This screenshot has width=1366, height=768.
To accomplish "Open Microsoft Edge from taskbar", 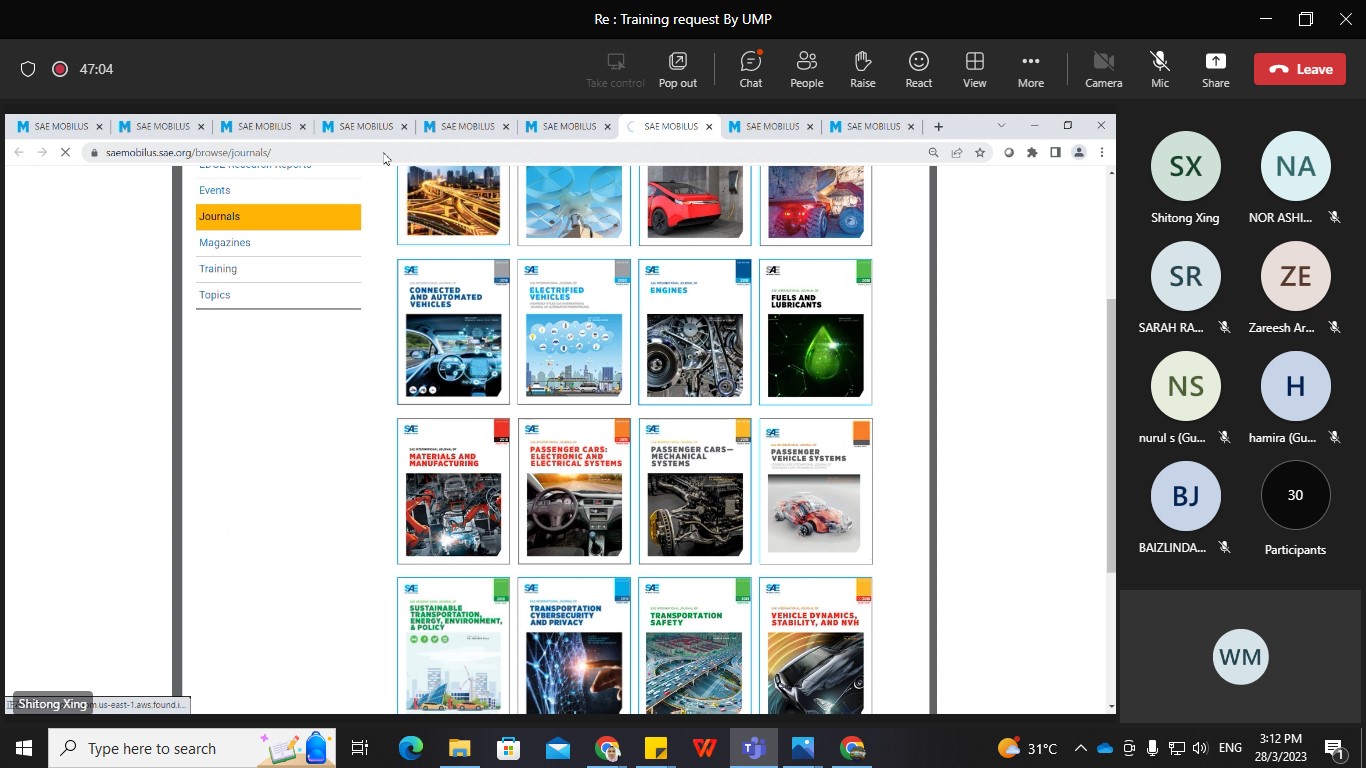I will tap(411, 748).
